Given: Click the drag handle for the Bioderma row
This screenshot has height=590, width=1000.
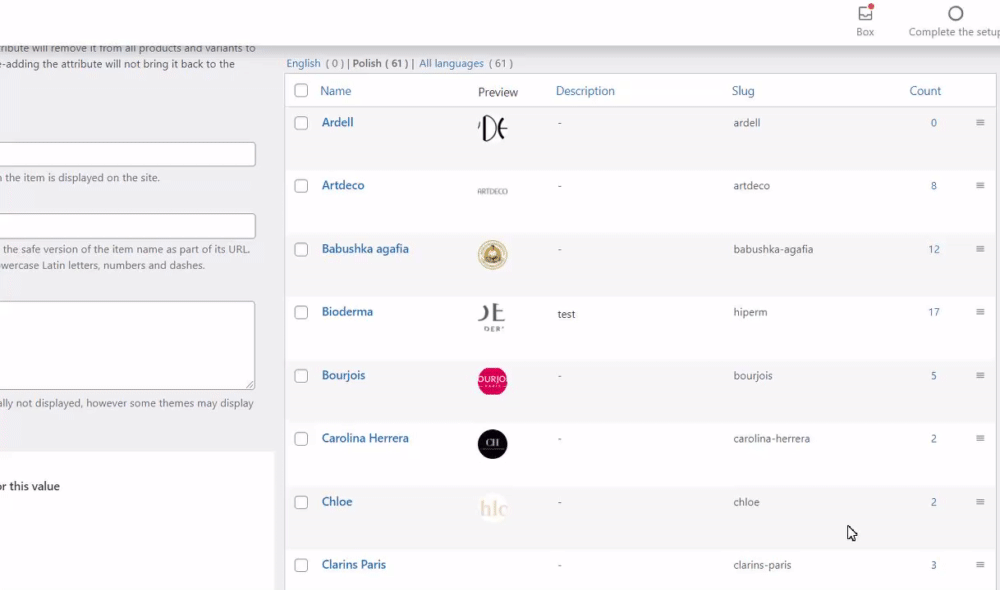Looking at the screenshot, I should coord(980,312).
